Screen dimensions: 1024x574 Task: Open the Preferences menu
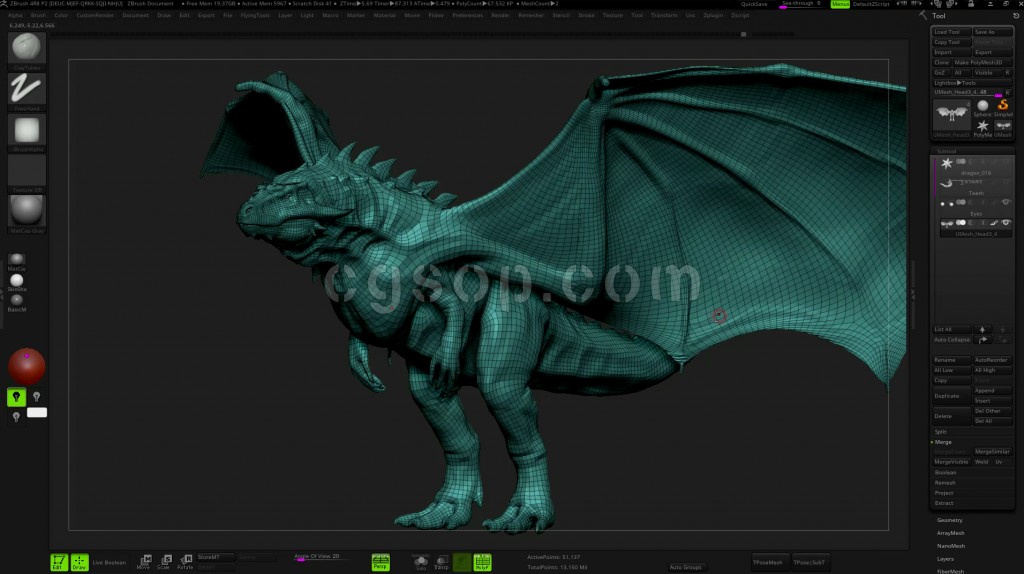[x=467, y=16]
